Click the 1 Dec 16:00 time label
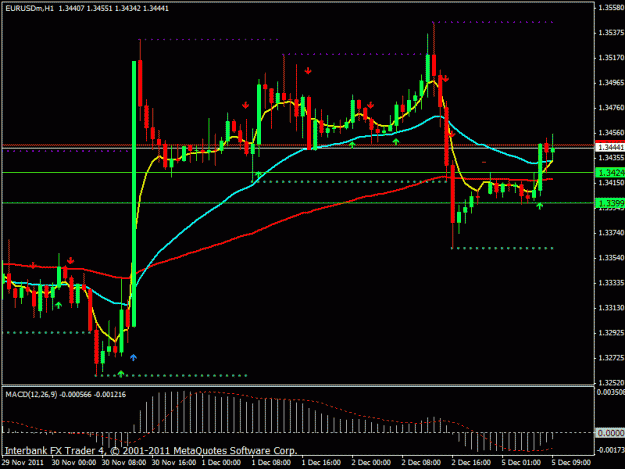625x469 pixels. coord(321,463)
